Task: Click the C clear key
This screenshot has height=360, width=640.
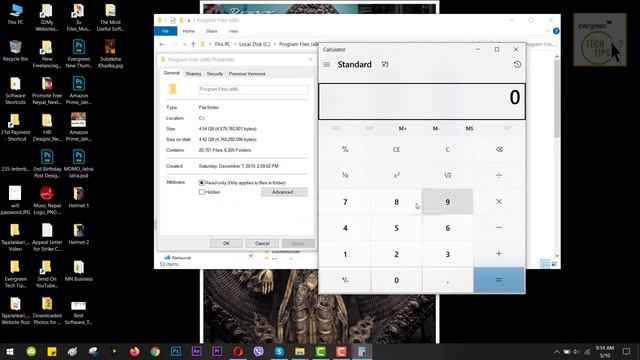Action: (x=447, y=149)
